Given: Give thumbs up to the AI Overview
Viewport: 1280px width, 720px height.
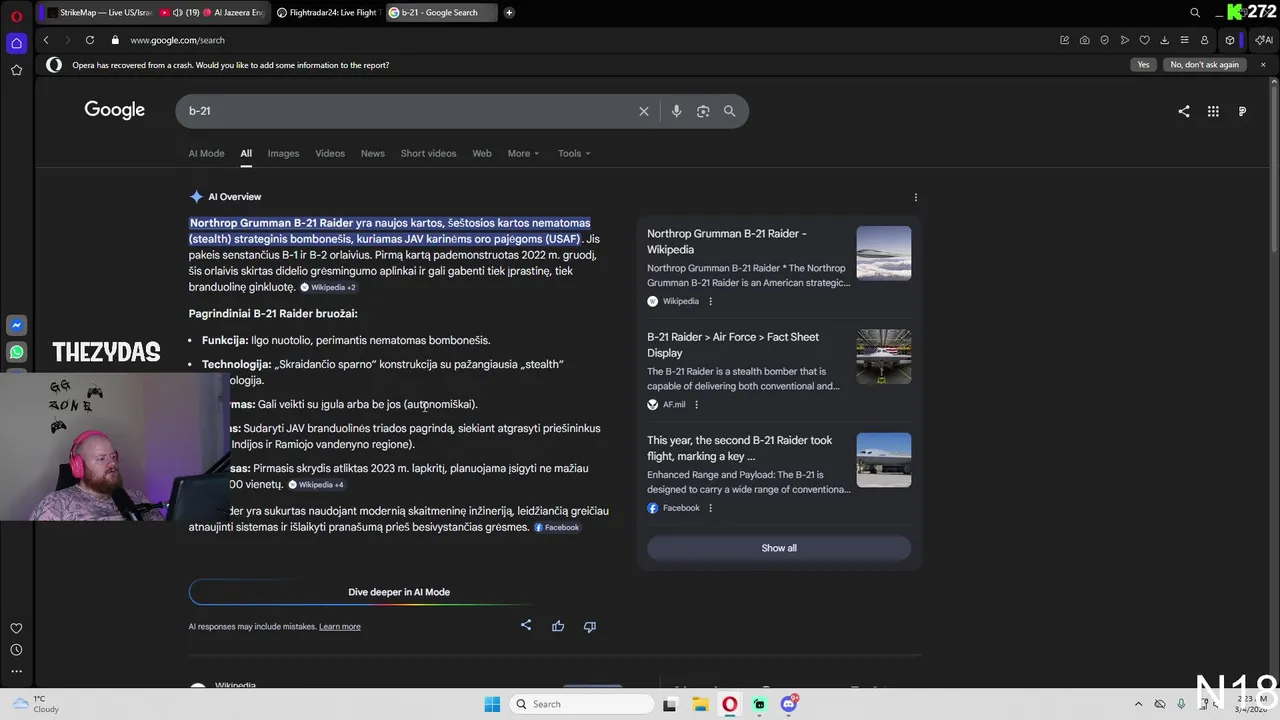Looking at the screenshot, I should [558, 626].
